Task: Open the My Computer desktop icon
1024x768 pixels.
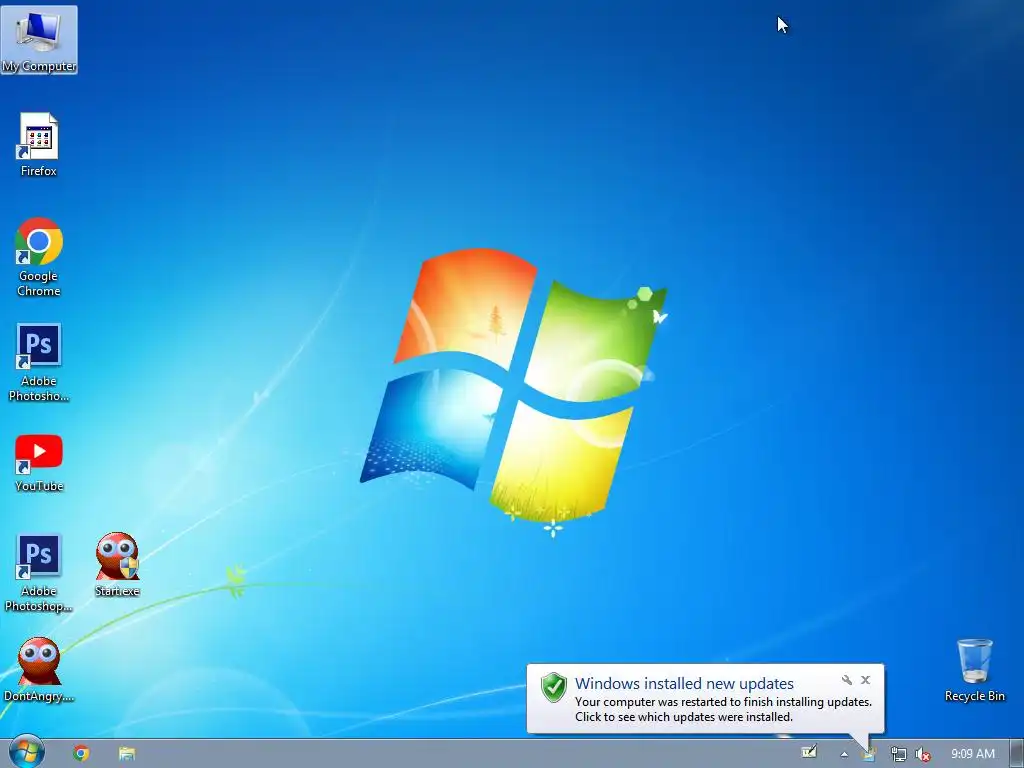Action: pos(39,40)
